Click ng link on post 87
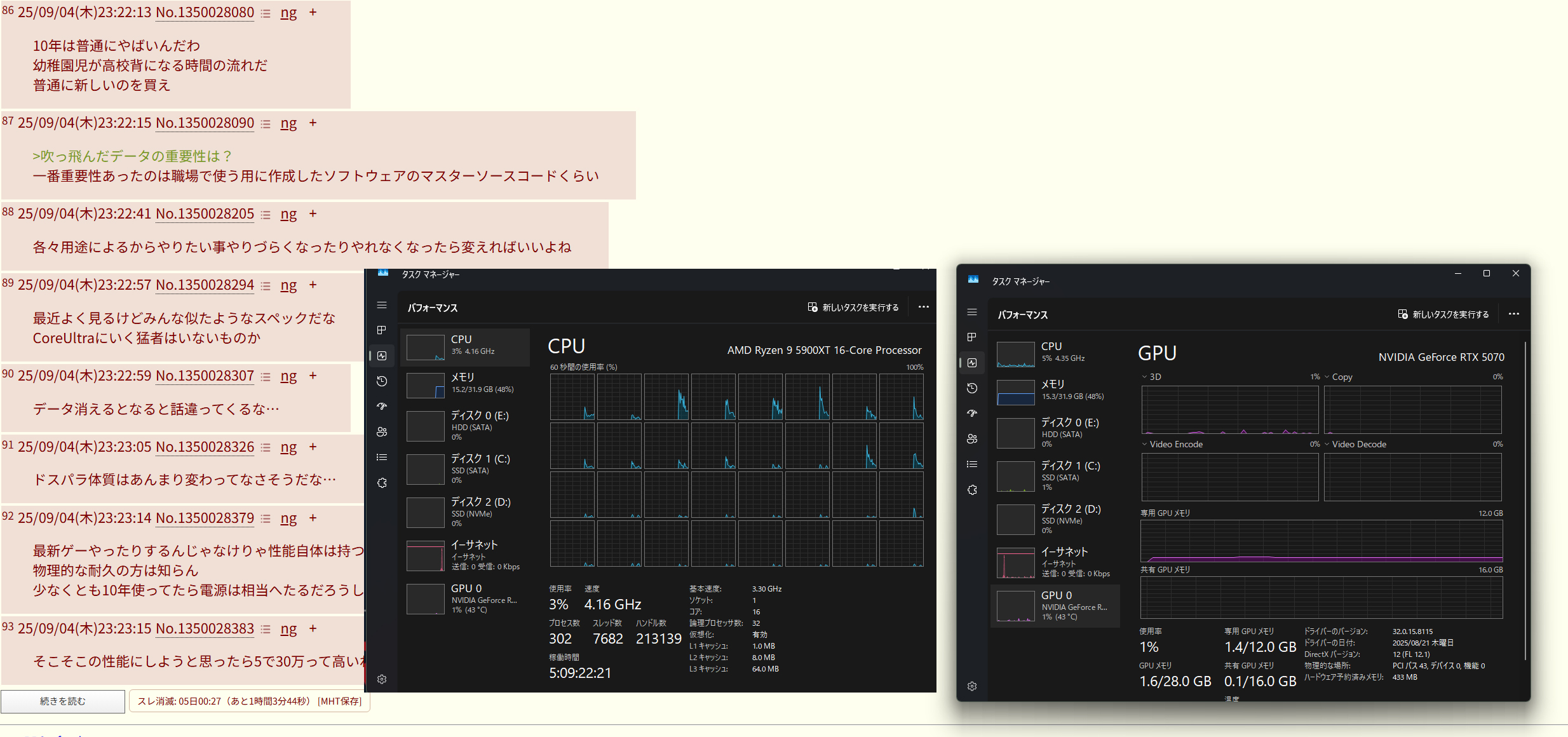Image resolution: width=1568 pixels, height=737 pixels. pyautogui.click(x=288, y=123)
